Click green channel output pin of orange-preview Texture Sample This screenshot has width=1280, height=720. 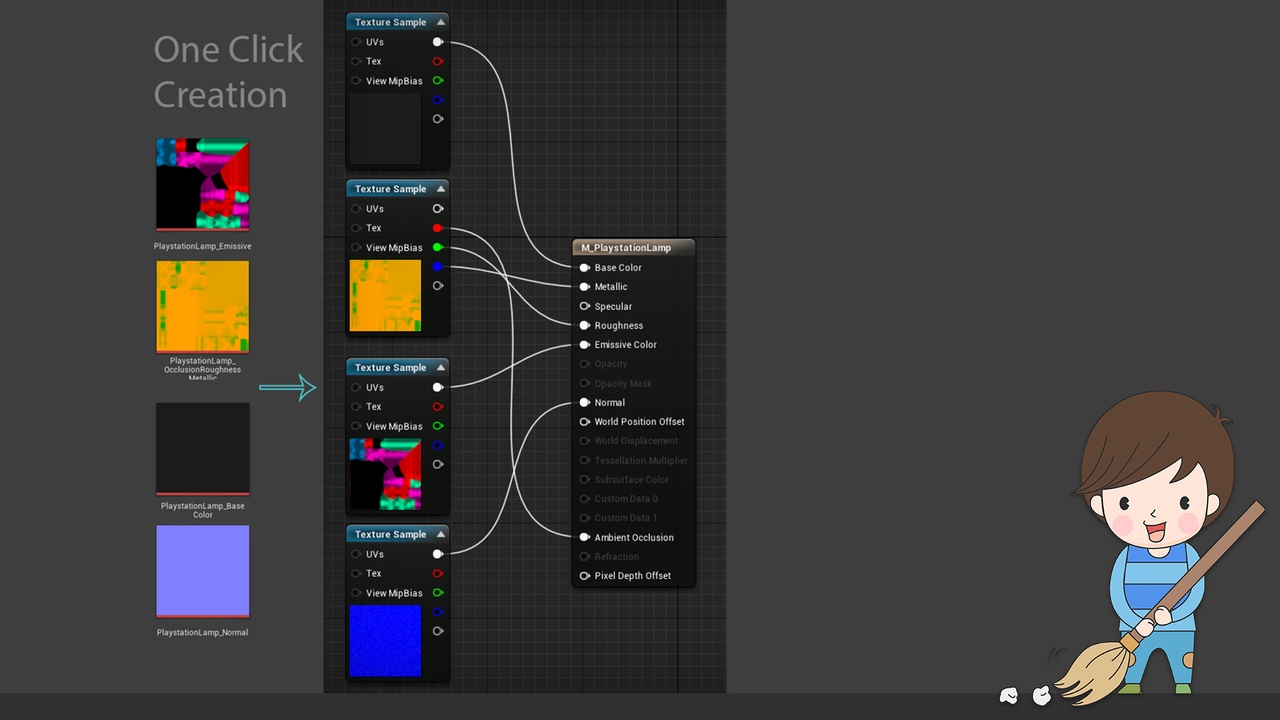pos(438,247)
